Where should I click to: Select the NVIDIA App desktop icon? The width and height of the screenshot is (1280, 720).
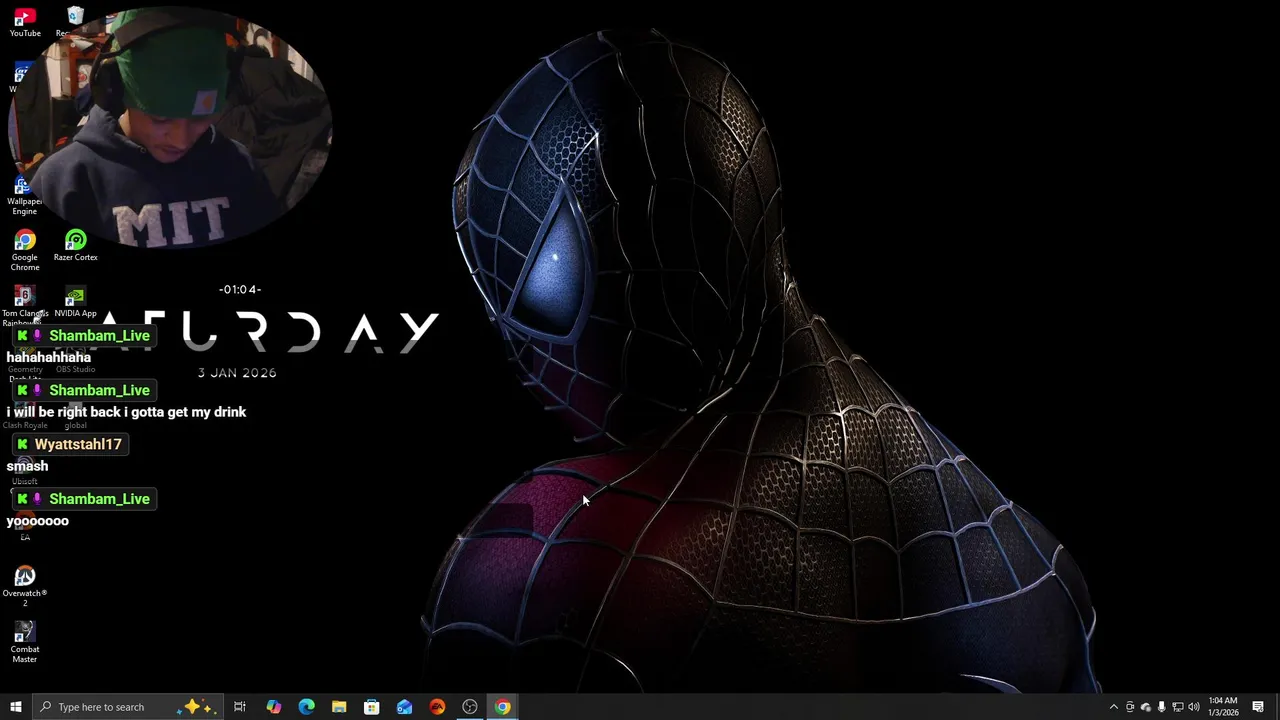pyautogui.click(x=75, y=302)
